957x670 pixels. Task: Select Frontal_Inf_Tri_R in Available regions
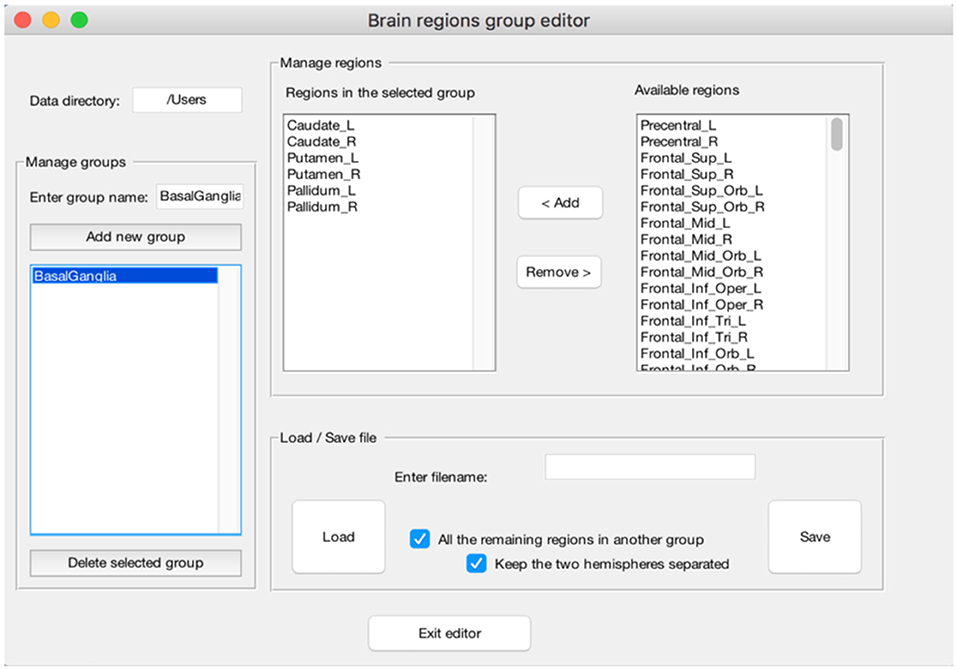coord(732,337)
